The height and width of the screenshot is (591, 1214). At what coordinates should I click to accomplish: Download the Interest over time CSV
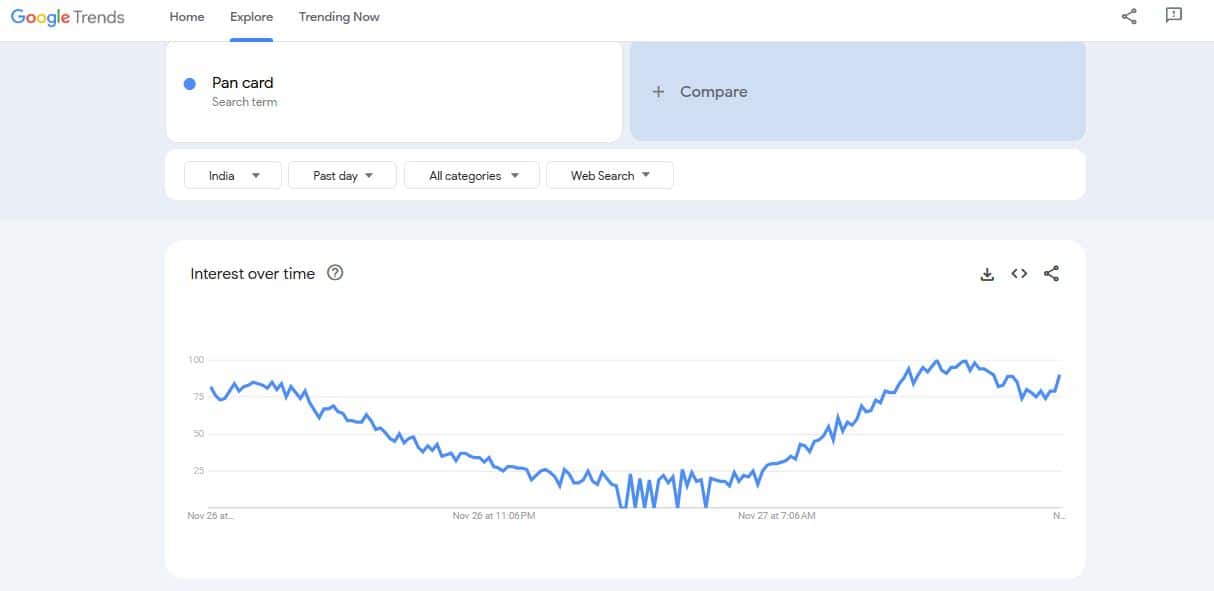pos(987,274)
